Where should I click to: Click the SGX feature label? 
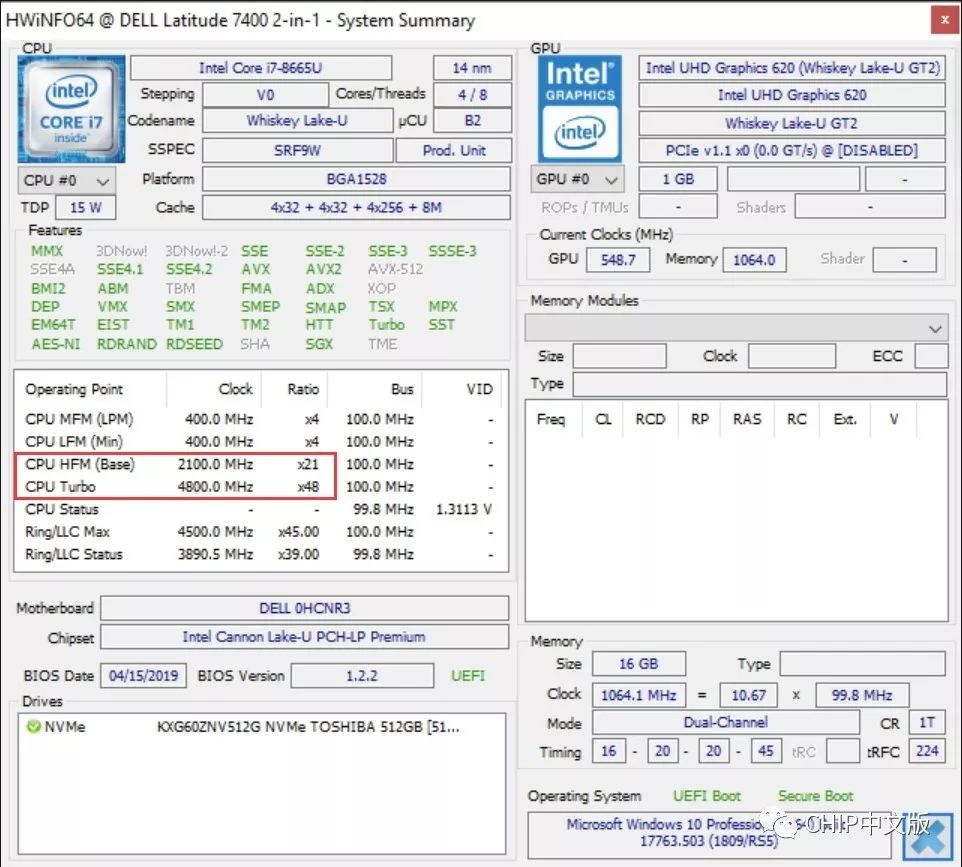(x=320, y=344)
